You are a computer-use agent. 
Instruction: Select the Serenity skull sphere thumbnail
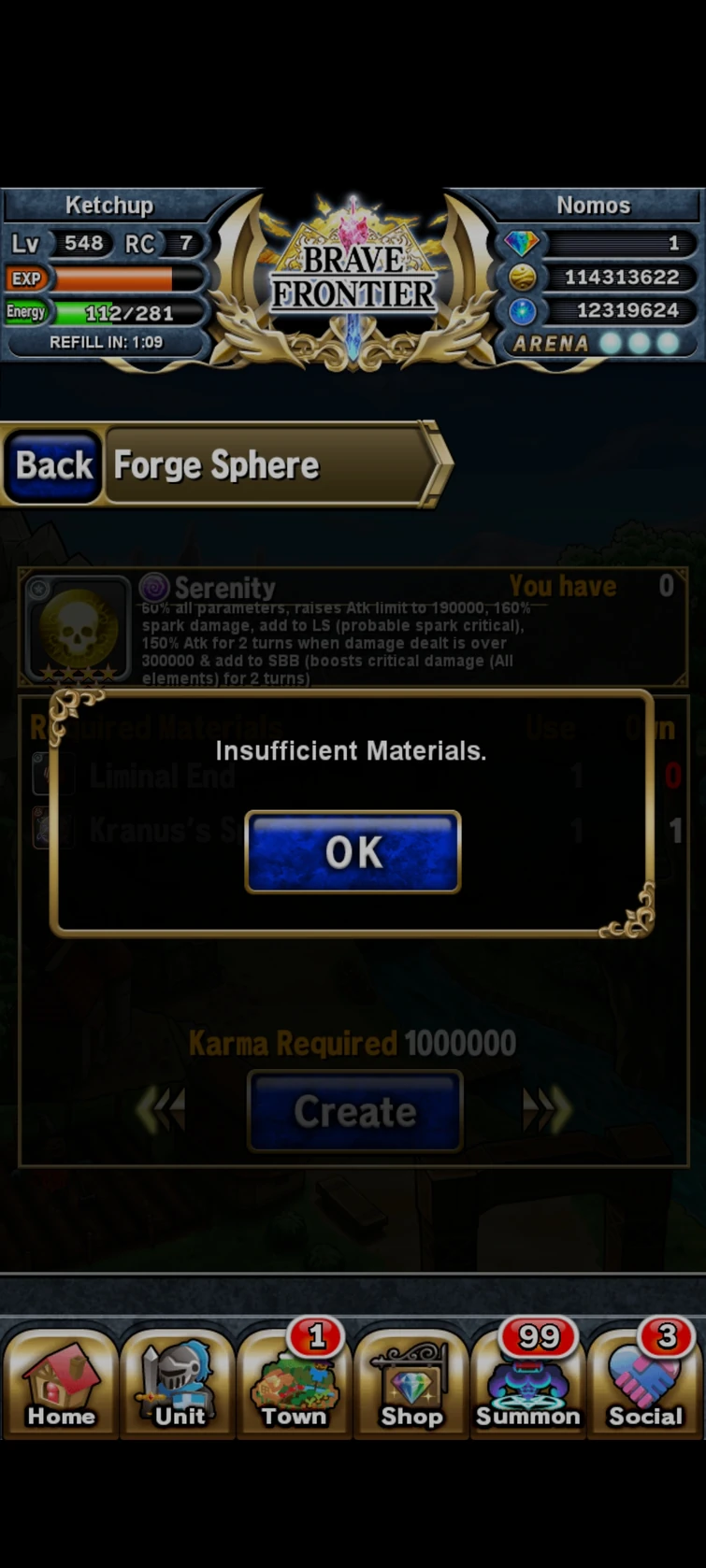(x=78, y=629)
